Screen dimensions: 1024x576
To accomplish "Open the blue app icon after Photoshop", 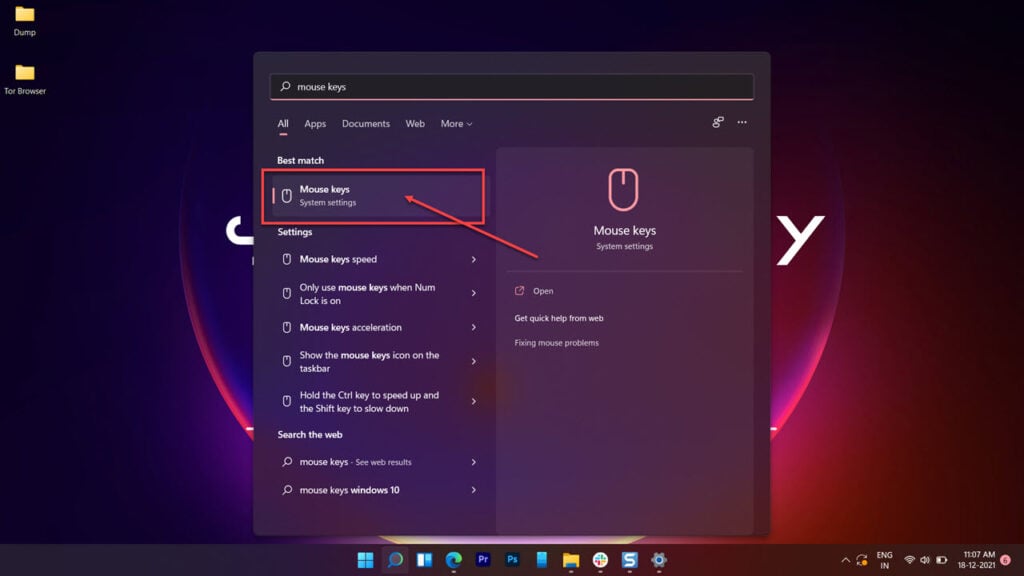I will pyautogui.click(x=541, y=560).
